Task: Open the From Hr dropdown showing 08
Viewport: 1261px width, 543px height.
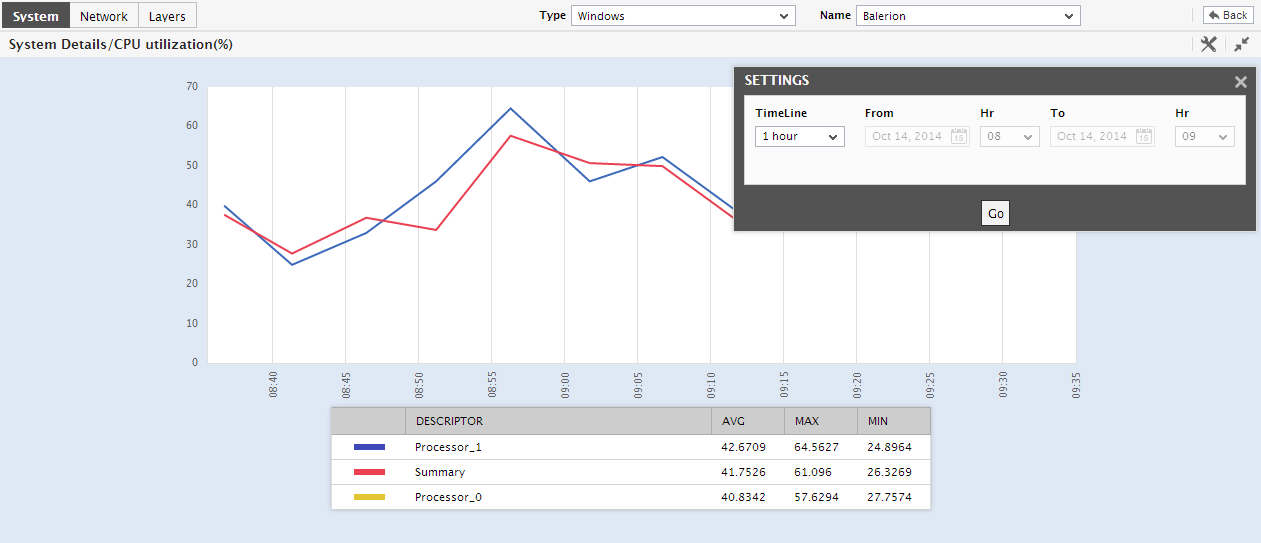Action: [x=1010, y=136]
